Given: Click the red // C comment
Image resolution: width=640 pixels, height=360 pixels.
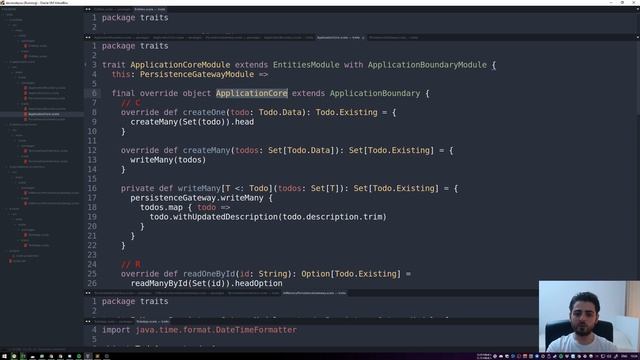Looking at the screenshot, I should pos(131,103).
